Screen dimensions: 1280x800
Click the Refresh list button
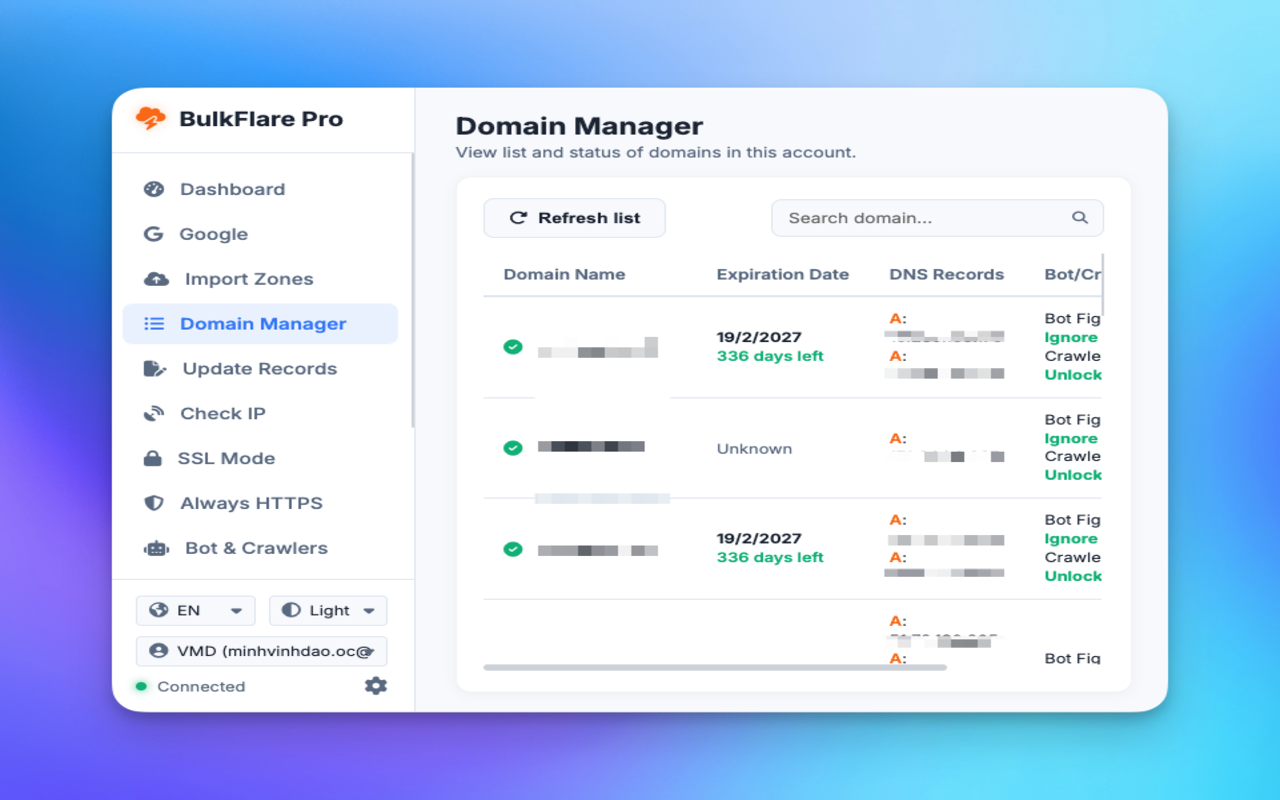click(x=574, y=218)
